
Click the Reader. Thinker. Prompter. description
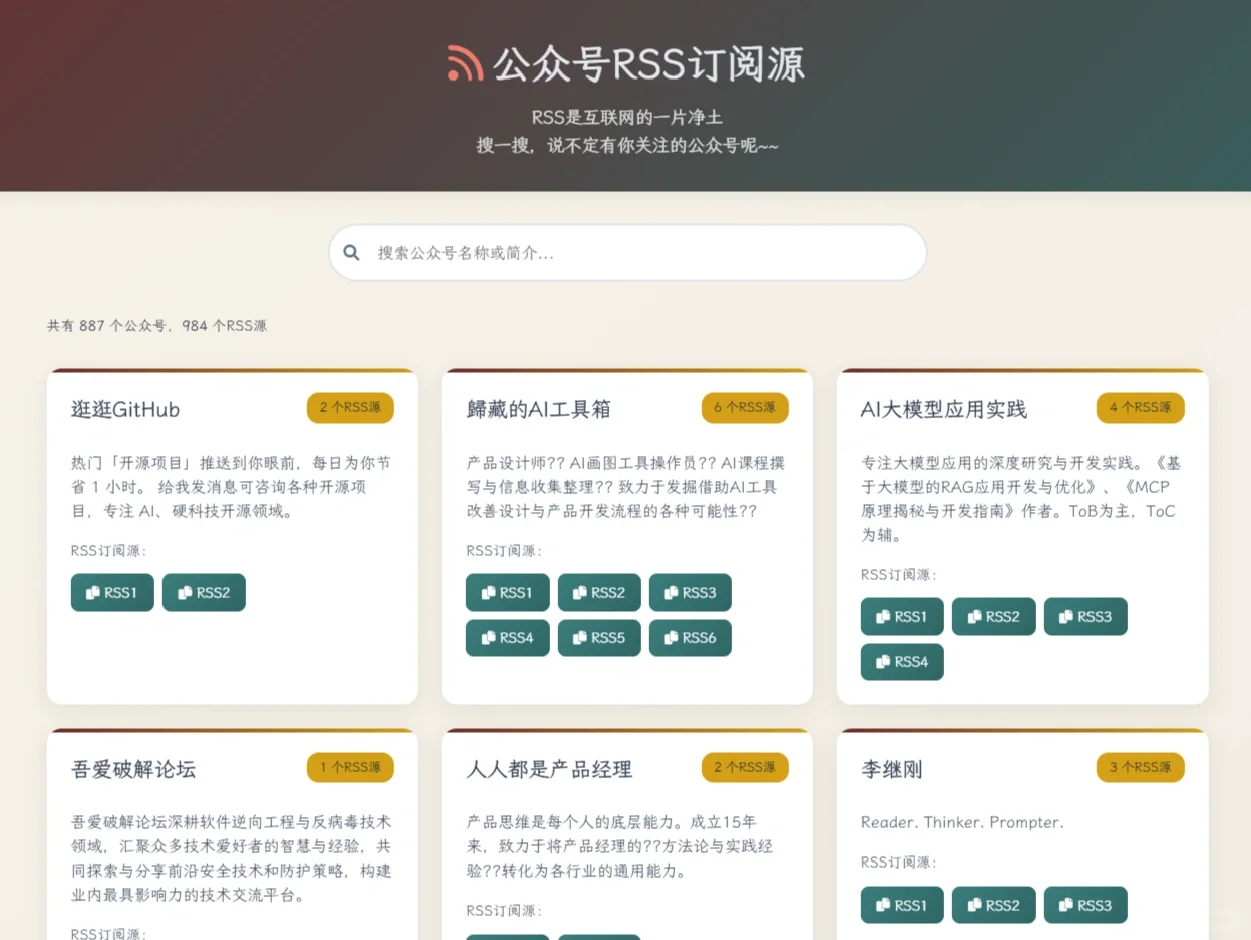click(962, 822)
